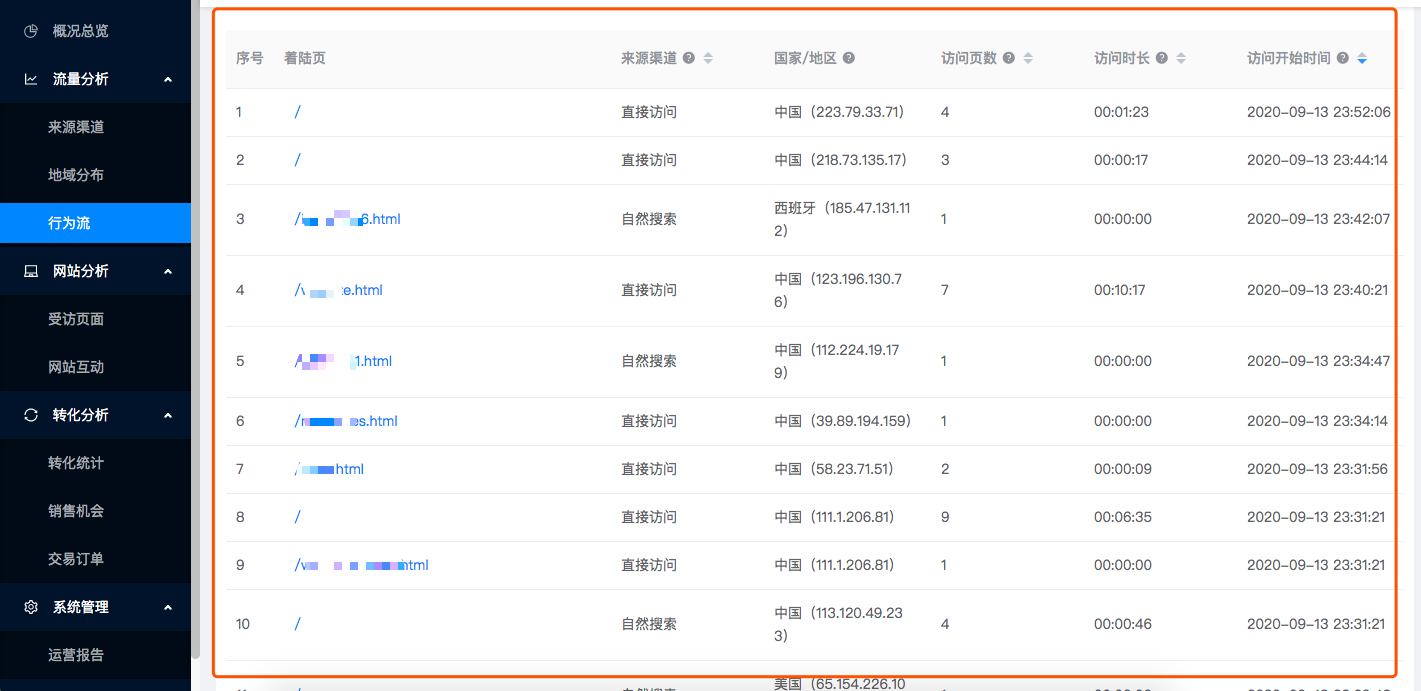Click help icon beside 国家/地区 header

click(849, 58)
